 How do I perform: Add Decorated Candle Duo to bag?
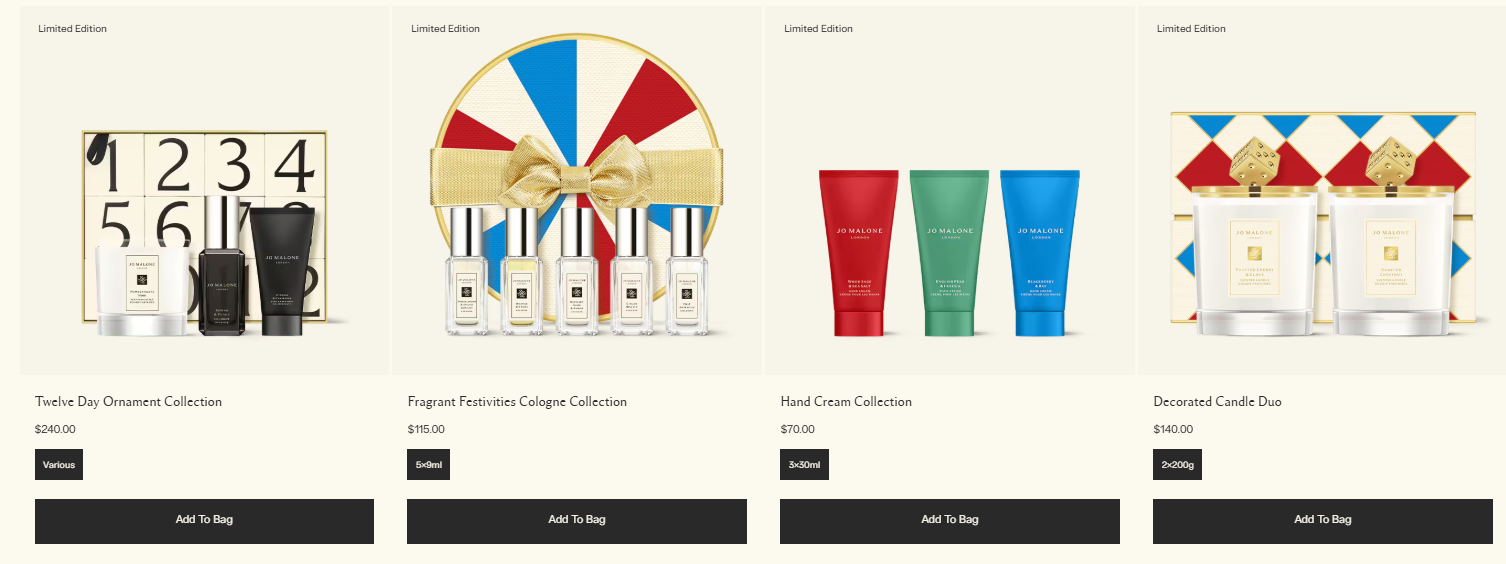(x=1323, y=521)
